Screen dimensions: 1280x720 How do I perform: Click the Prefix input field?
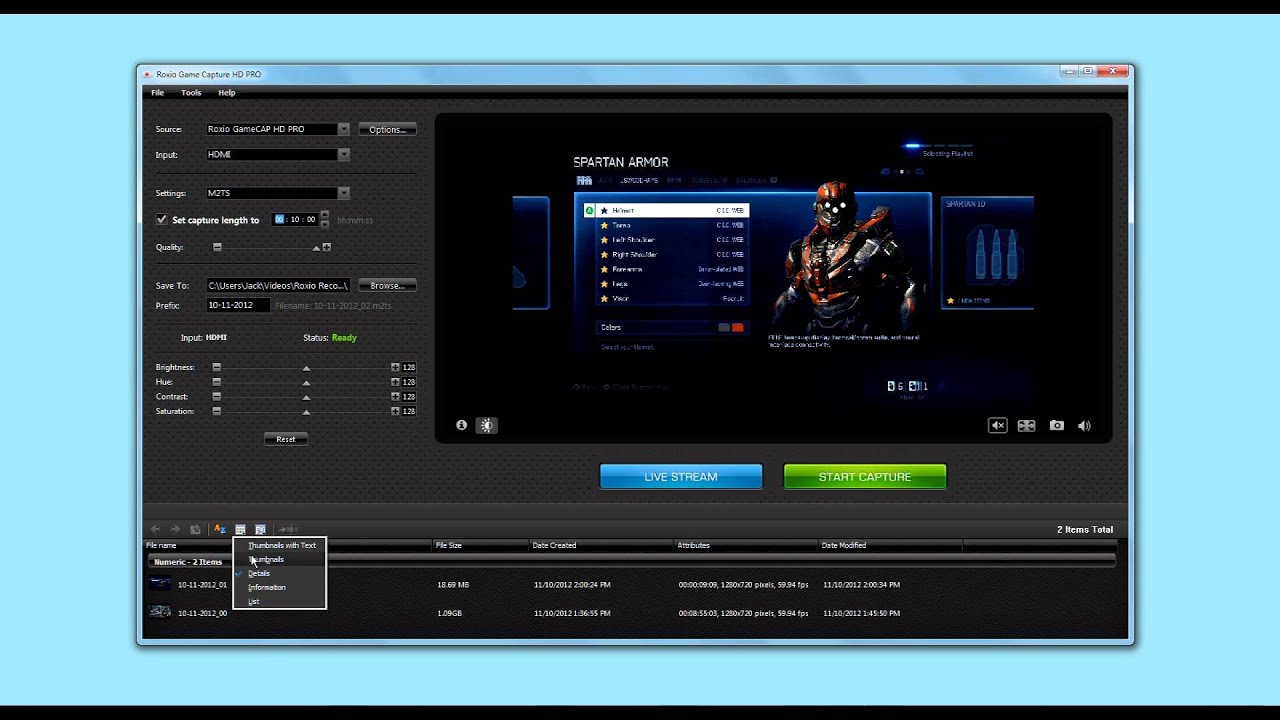click(x=237, y=305)
